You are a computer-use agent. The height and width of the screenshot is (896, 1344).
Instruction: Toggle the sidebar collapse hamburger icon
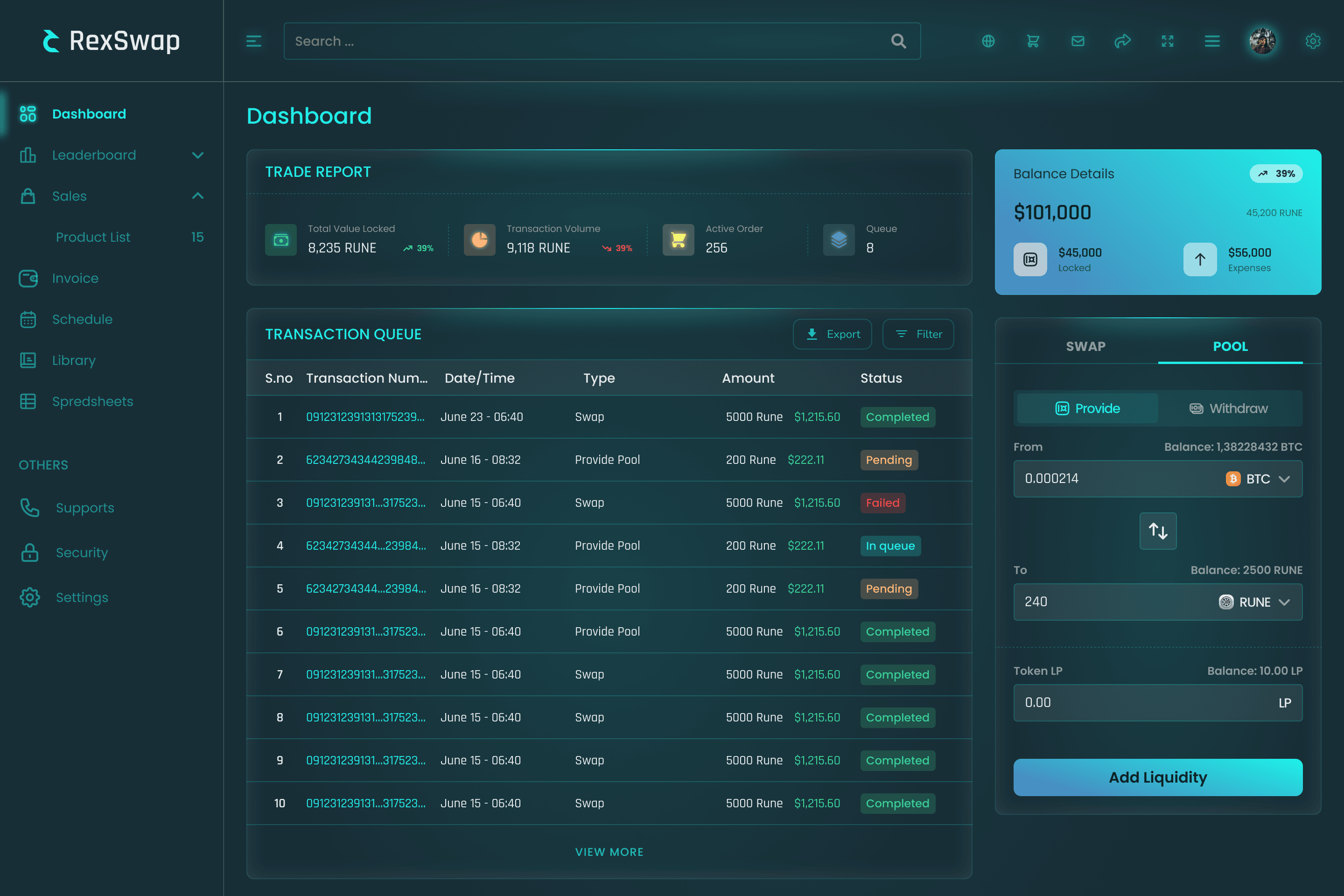[x=254, y=41]
